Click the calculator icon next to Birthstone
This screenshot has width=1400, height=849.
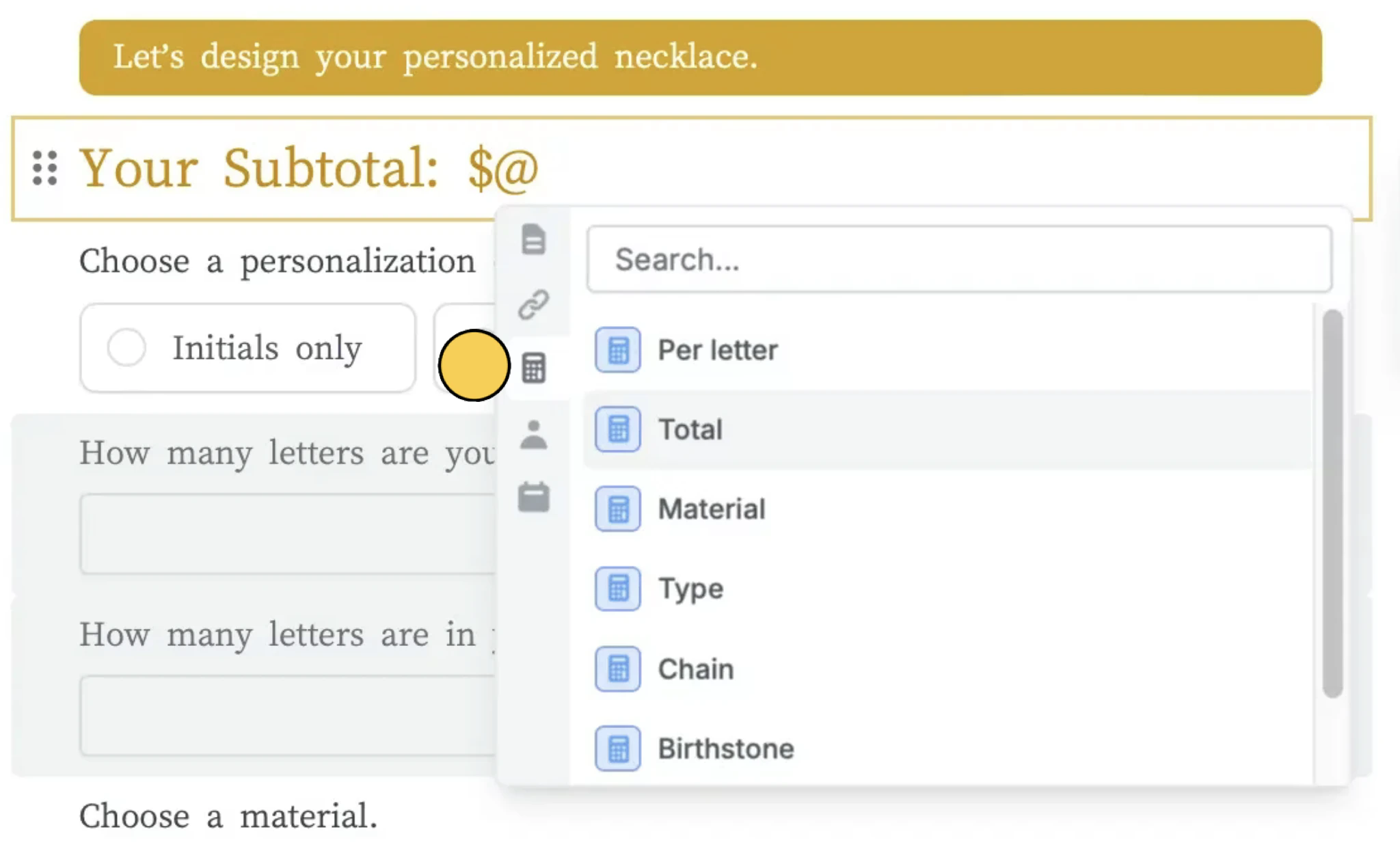click(617, 749)
